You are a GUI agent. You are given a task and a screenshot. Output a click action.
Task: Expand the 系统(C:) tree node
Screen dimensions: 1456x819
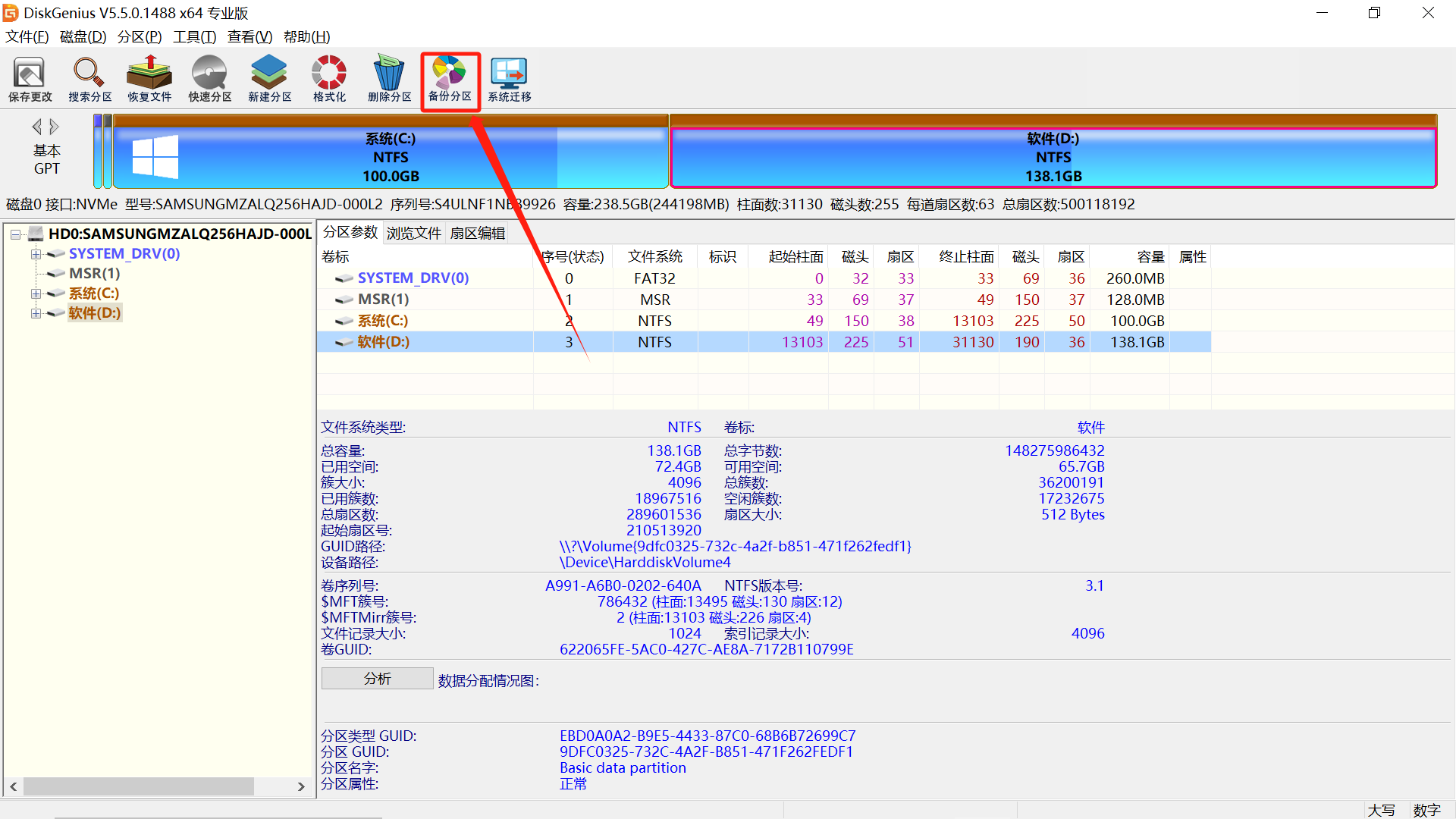click(36, 293)
